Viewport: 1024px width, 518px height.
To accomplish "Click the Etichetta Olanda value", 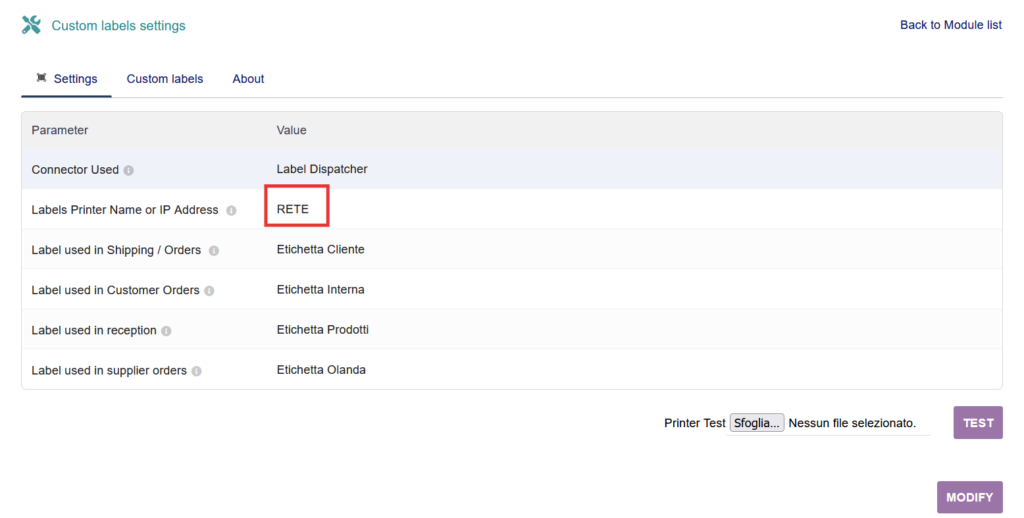I will coord(321,370).
